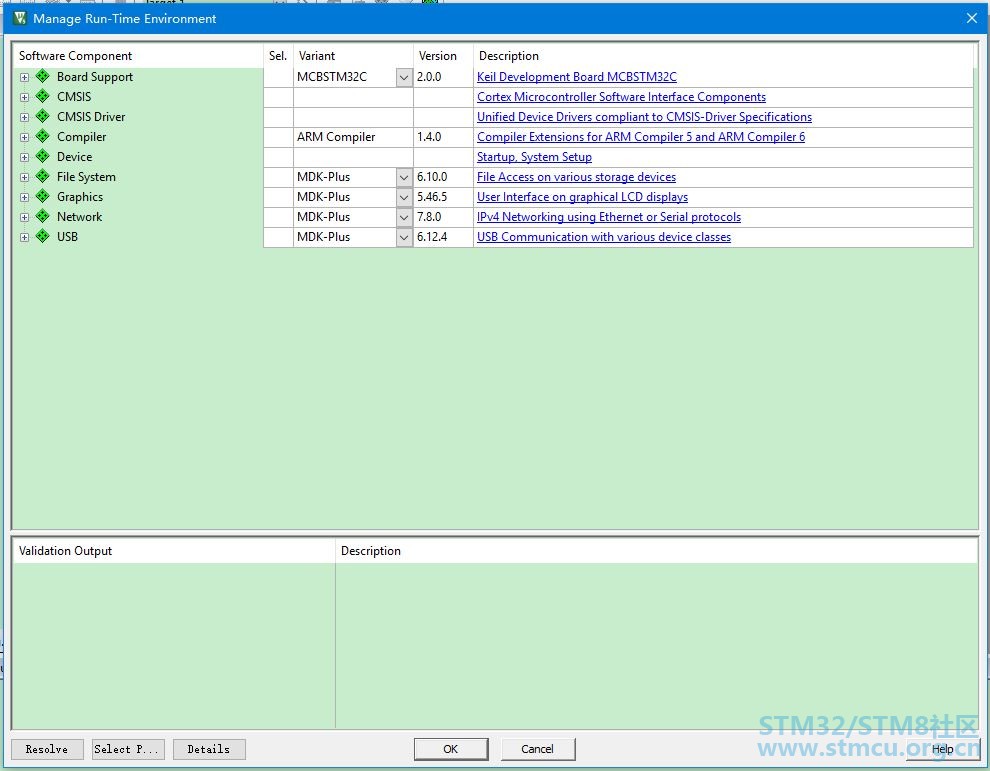The height and width of the screenshot is (771, 990).
Task: Expand the Compiler tree node
Action: click(24, 137)
